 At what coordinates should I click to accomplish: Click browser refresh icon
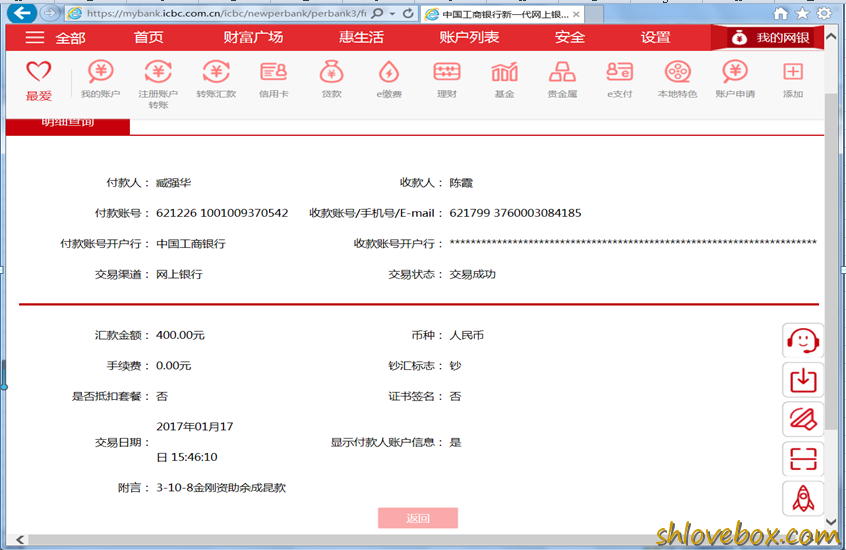(408, 13)
